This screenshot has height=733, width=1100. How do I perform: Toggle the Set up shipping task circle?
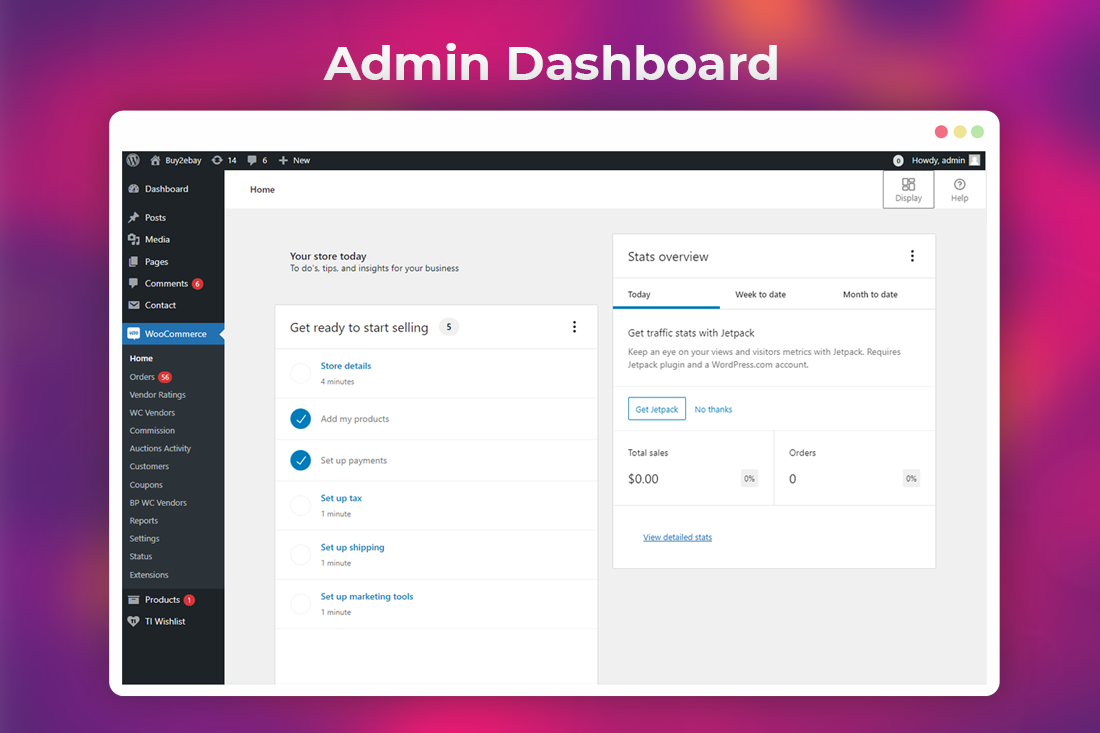click(300, 555)
